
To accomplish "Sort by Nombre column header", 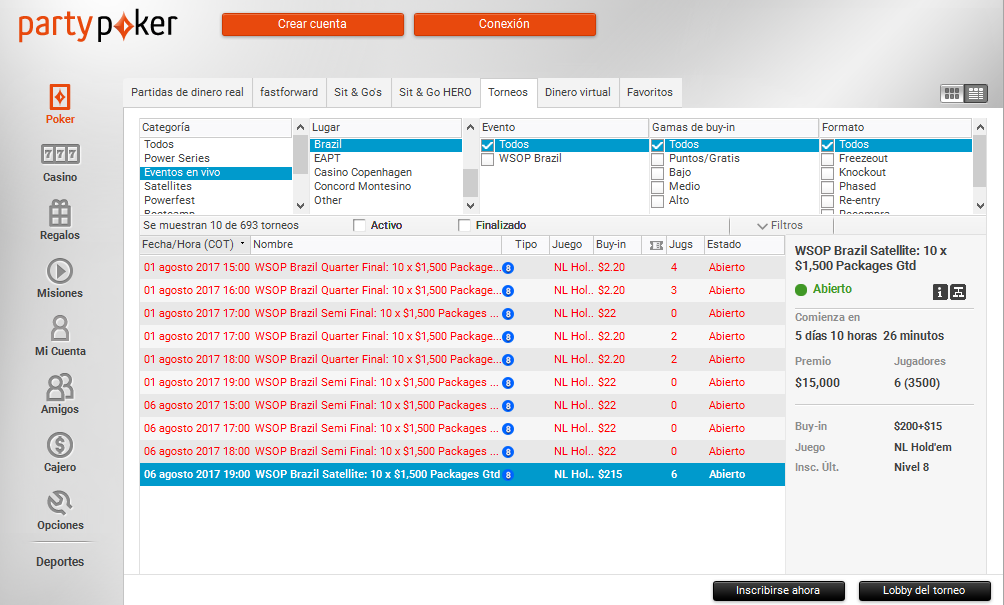I will click(376, 245).
